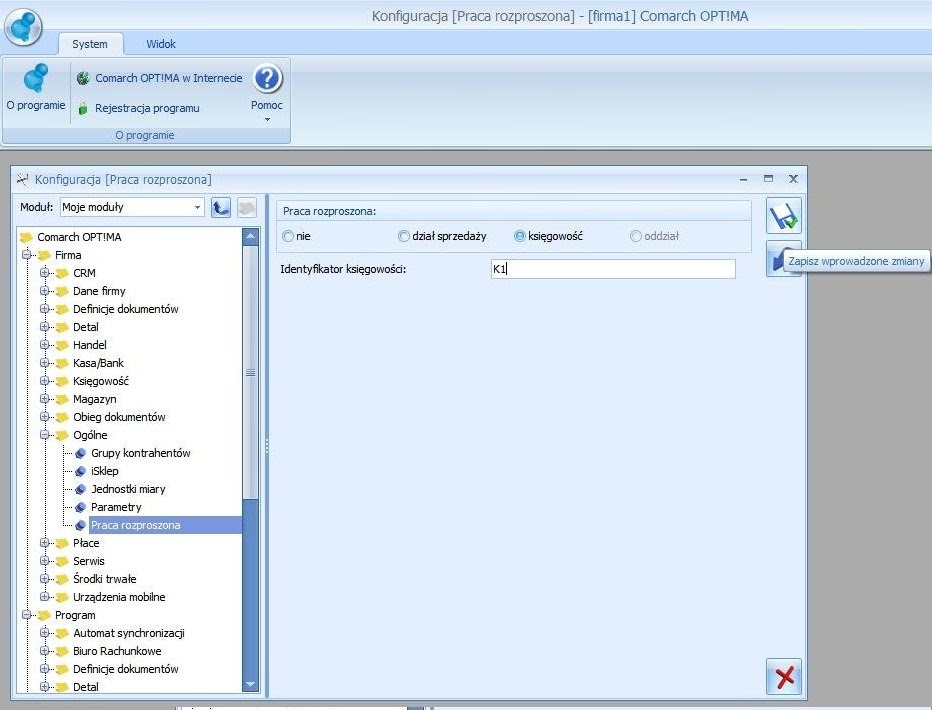Minimize the Konfiguracja window
Image resolution: width=932 pixels, height=710 pixels.
(x=744, y=179)
